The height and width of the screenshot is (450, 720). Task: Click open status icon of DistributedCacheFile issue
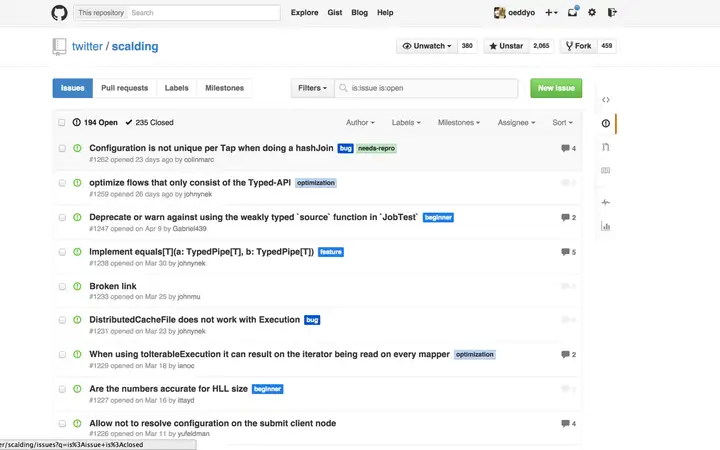point(77,320)
